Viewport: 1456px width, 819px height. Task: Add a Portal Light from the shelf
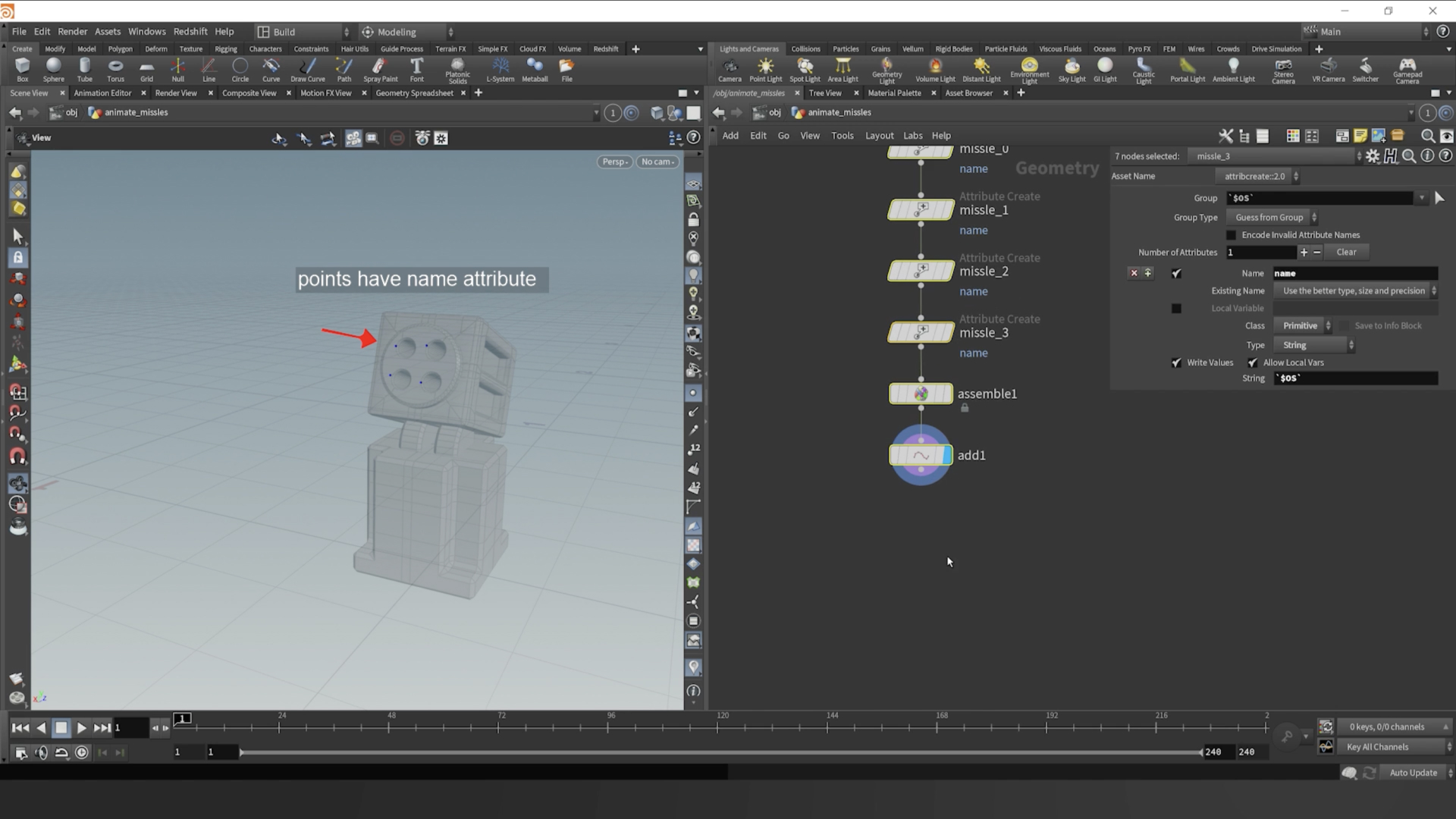1188,70
